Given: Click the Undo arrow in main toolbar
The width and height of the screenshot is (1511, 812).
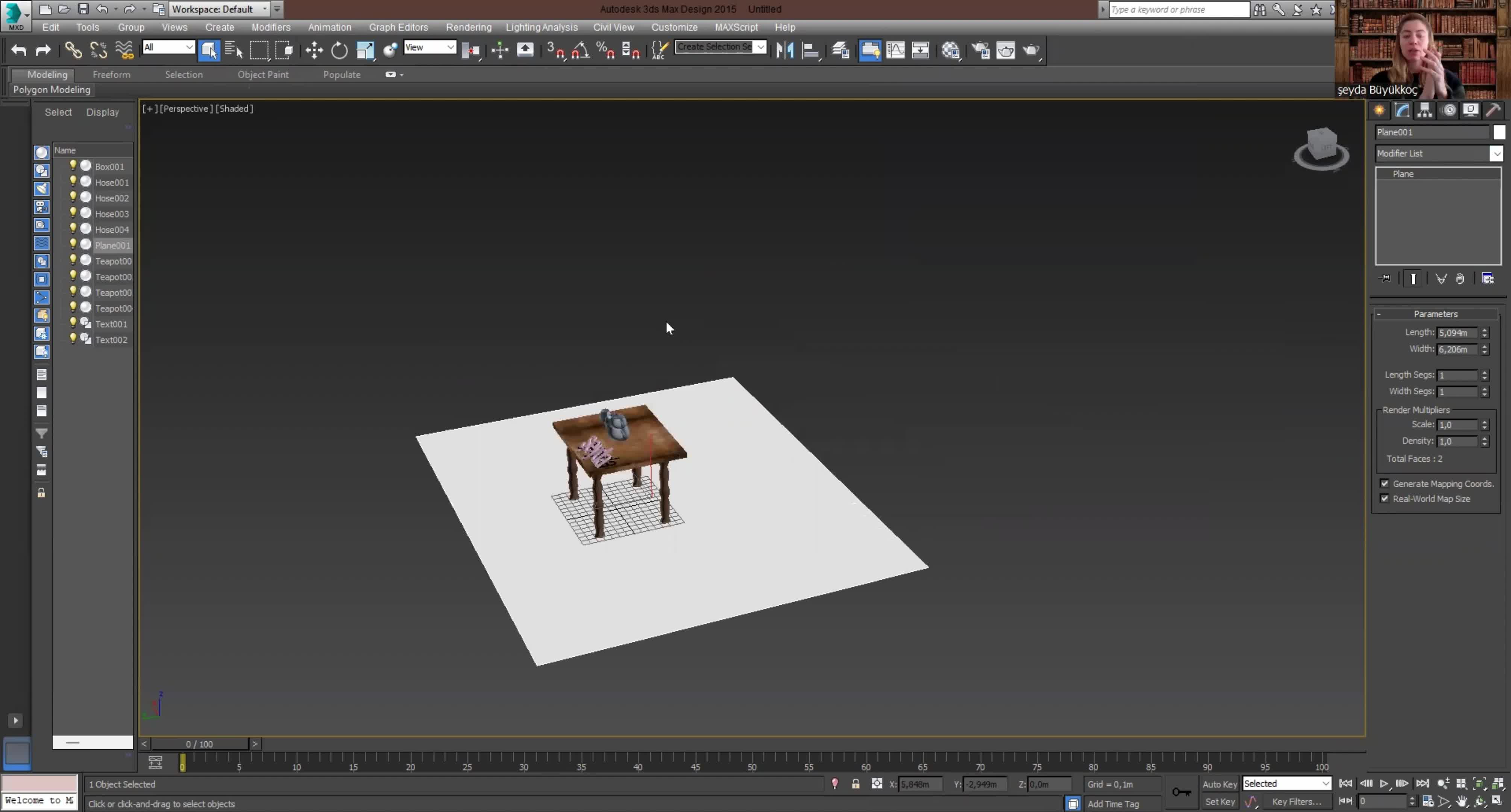Looking at the screenshot, I should [19, 50].
